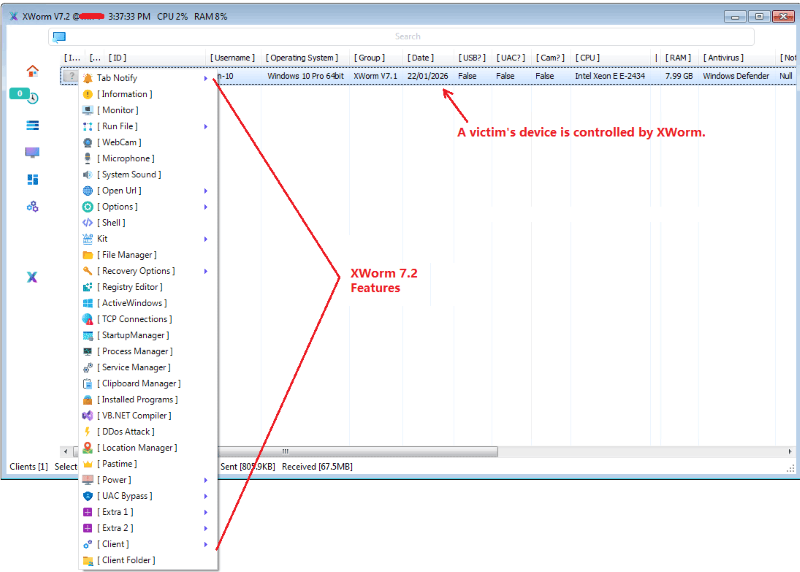Click the scrollbar right arrow
This screenshot has width=800, height=572.
tap(789, 452)
